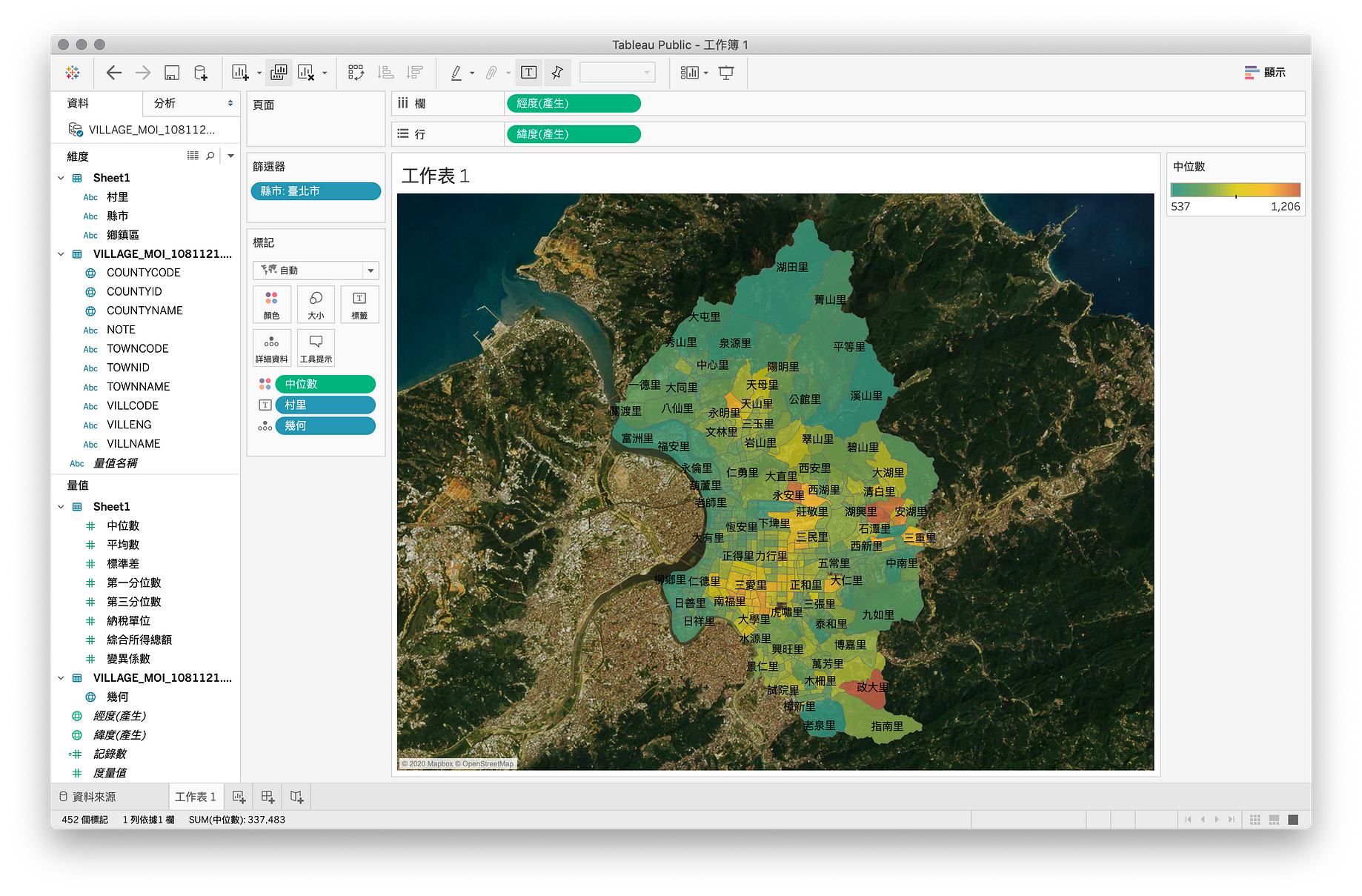Open New worksheet toolbar dropdown arrow
The width and height of the screenshot is (1362, 896).
[259, 73]
